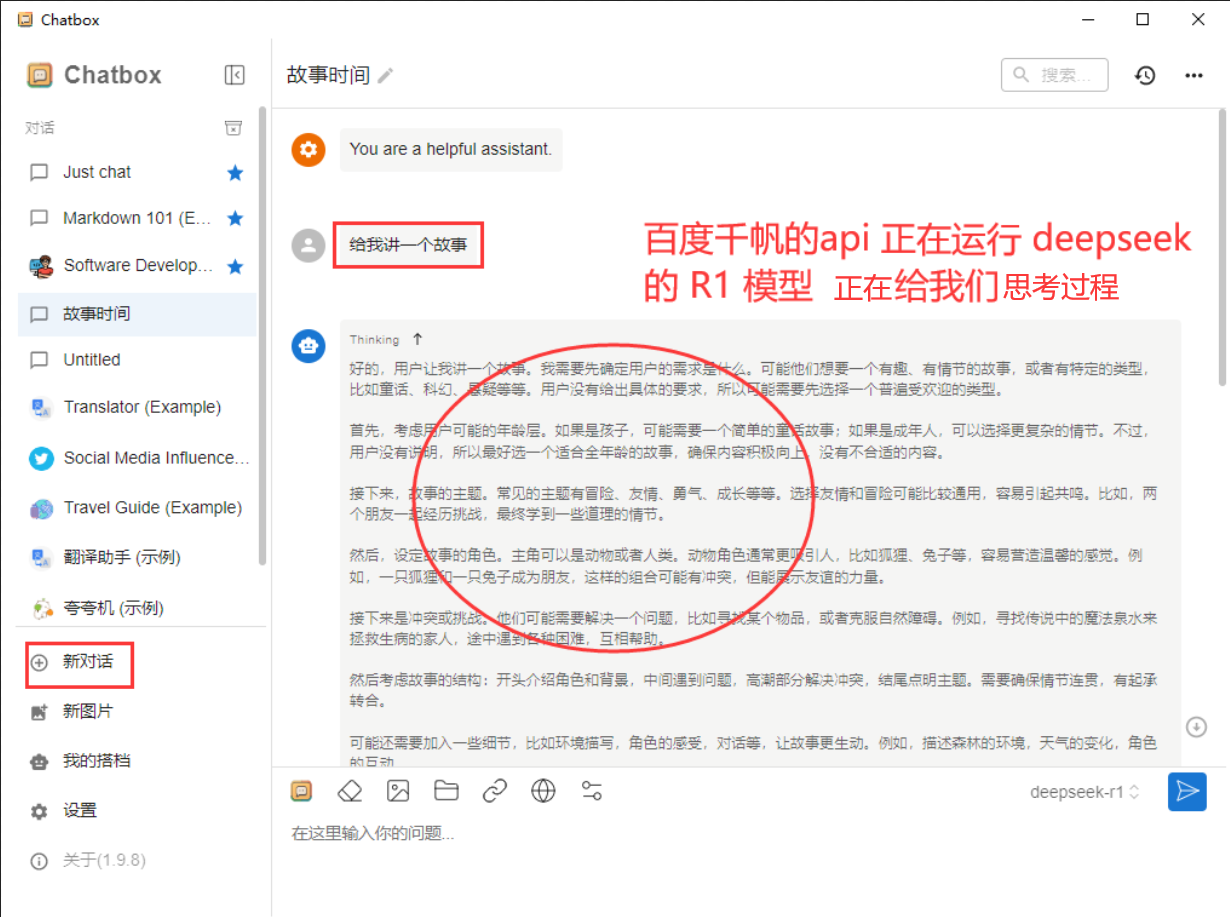1230x917 pixels.
Task: Click the 夸夸机 icon in the list
Action: (41, 608)
